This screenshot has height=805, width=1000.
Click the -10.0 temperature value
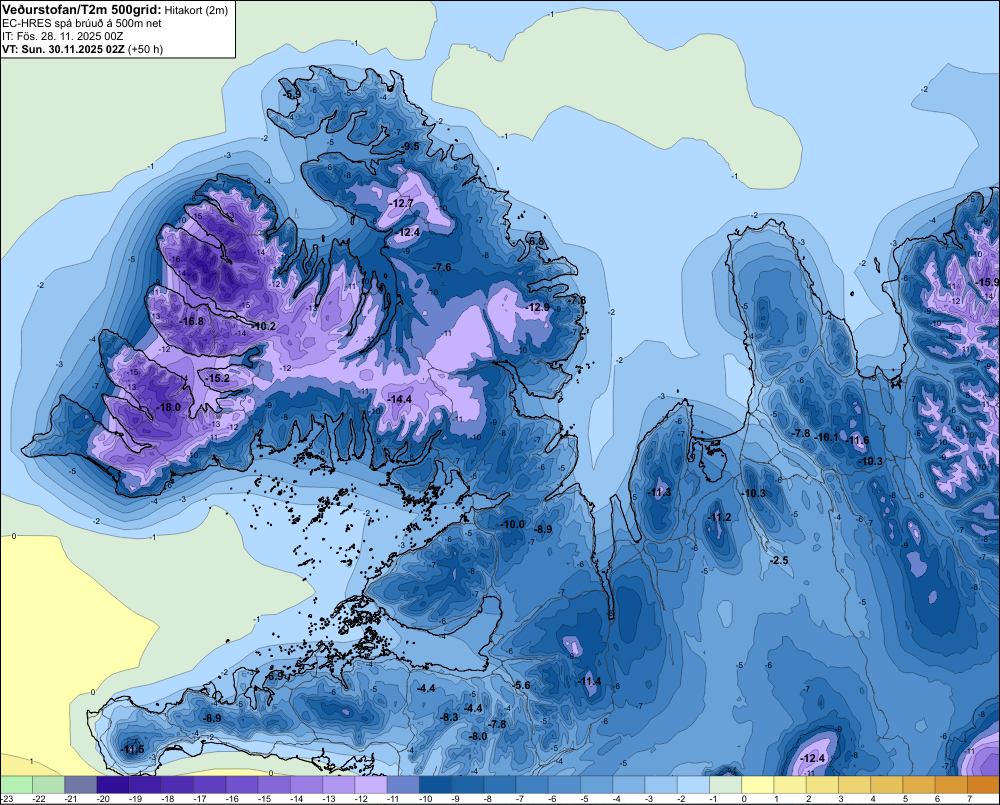(513, 524)
